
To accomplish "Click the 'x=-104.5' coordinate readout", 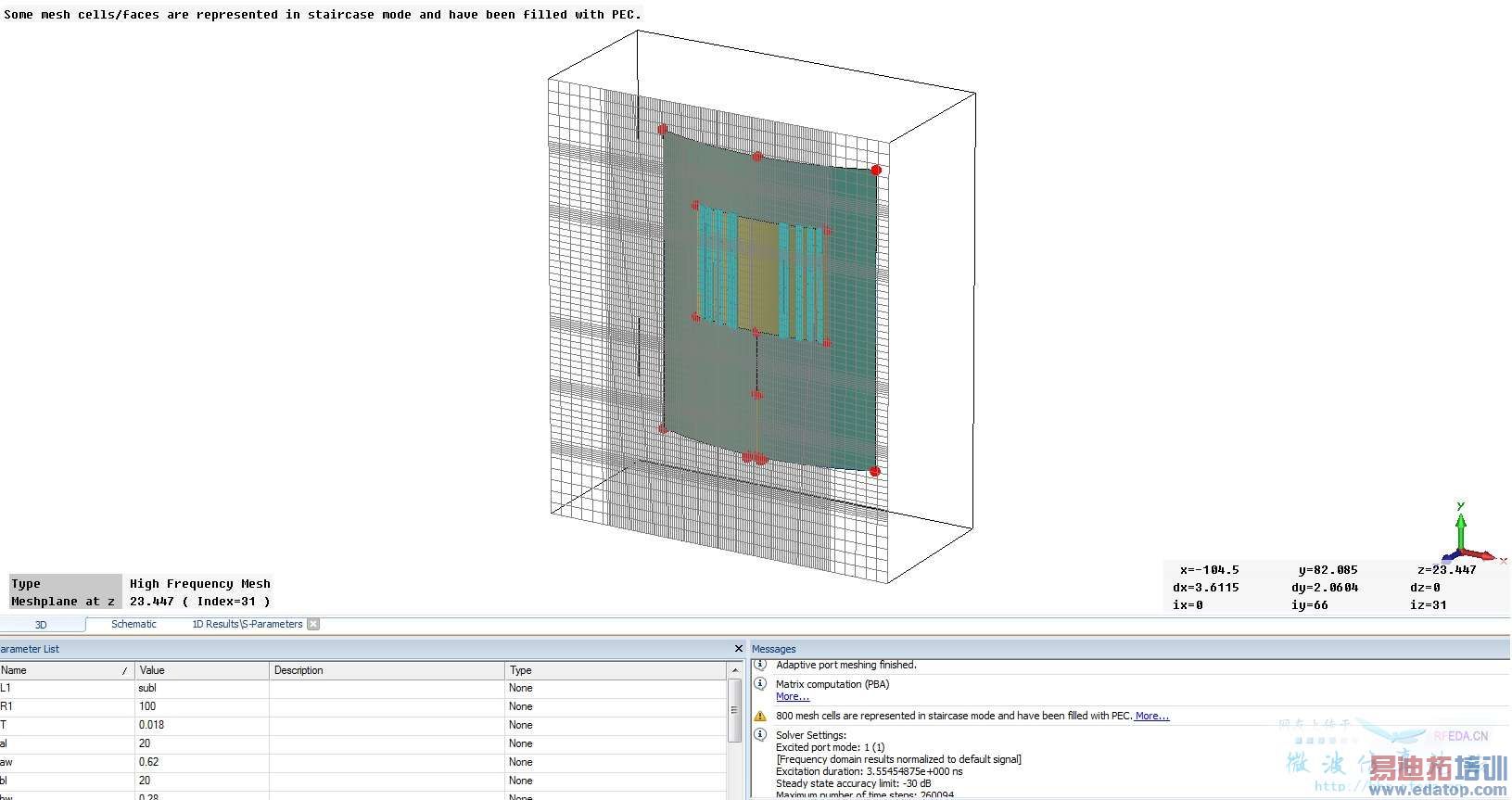I will click(x=1209, y=570).
